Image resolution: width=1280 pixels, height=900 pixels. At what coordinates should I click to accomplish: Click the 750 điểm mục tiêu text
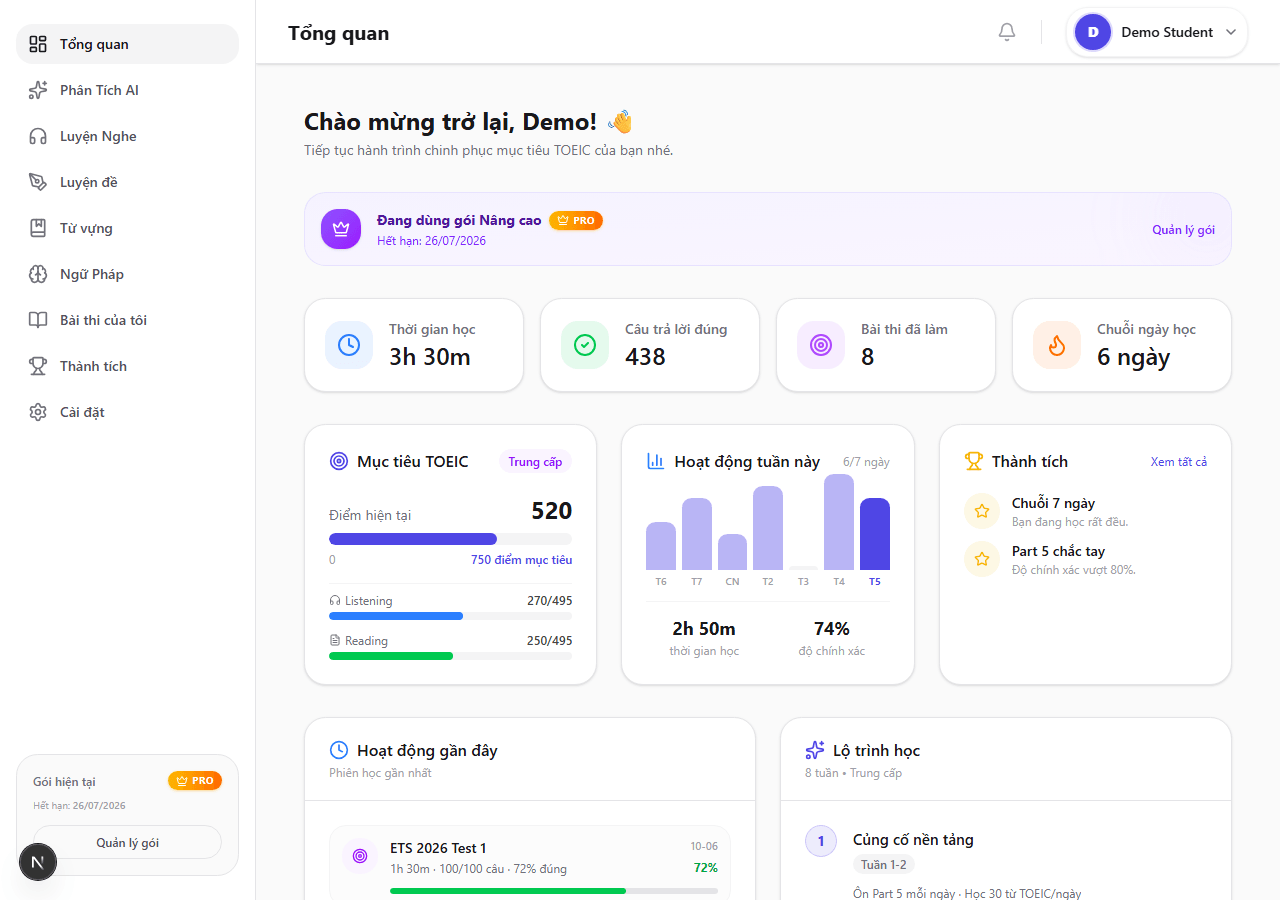tap(522, 560)
